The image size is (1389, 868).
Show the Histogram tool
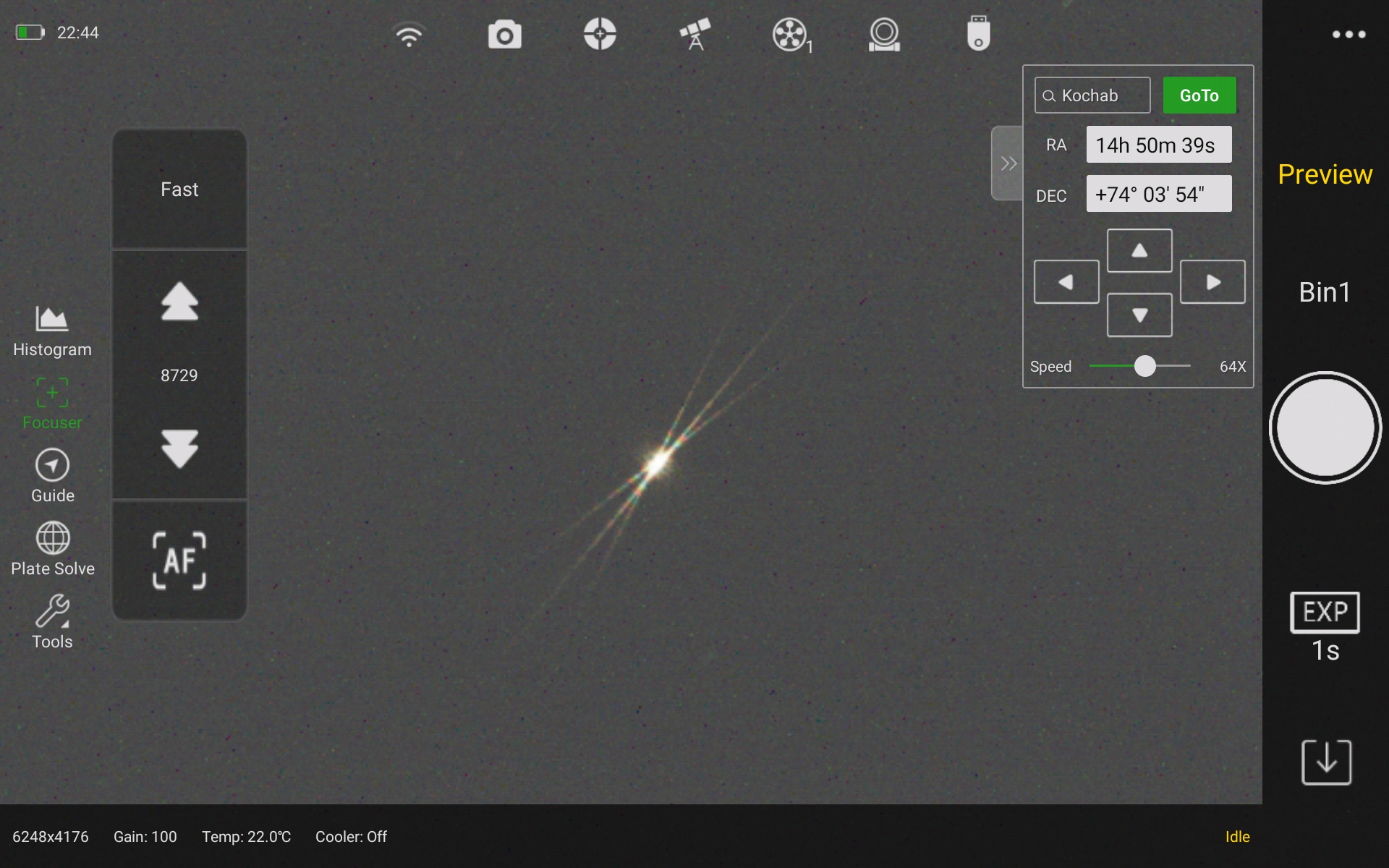(x=52, y=331)
